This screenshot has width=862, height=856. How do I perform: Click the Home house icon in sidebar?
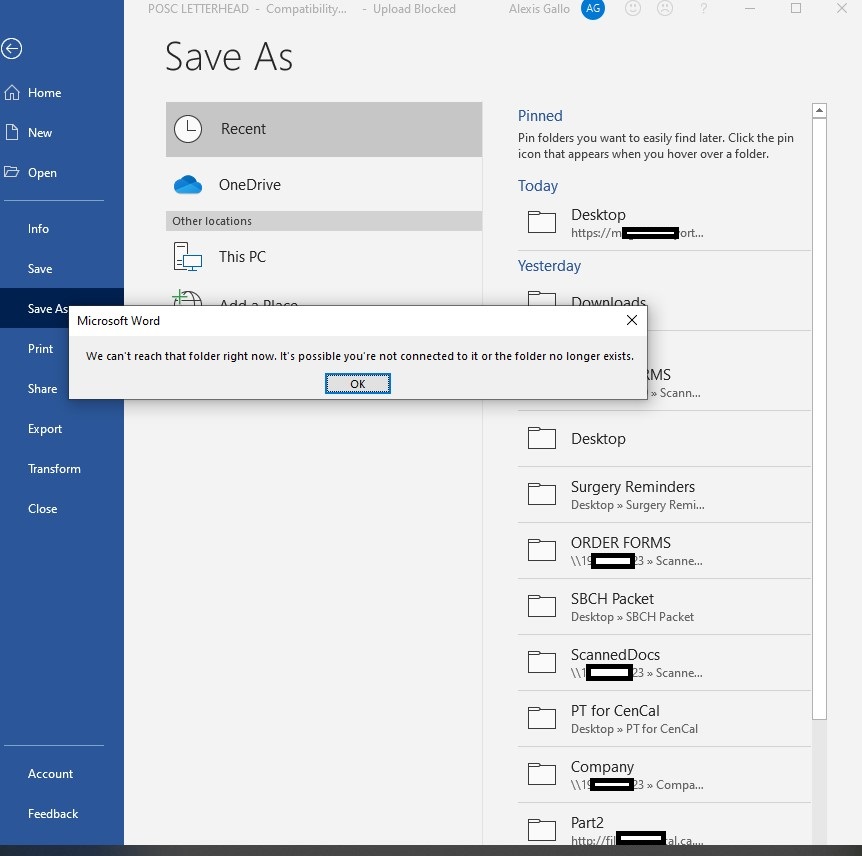pyautogui.click(x=12, y=92)
